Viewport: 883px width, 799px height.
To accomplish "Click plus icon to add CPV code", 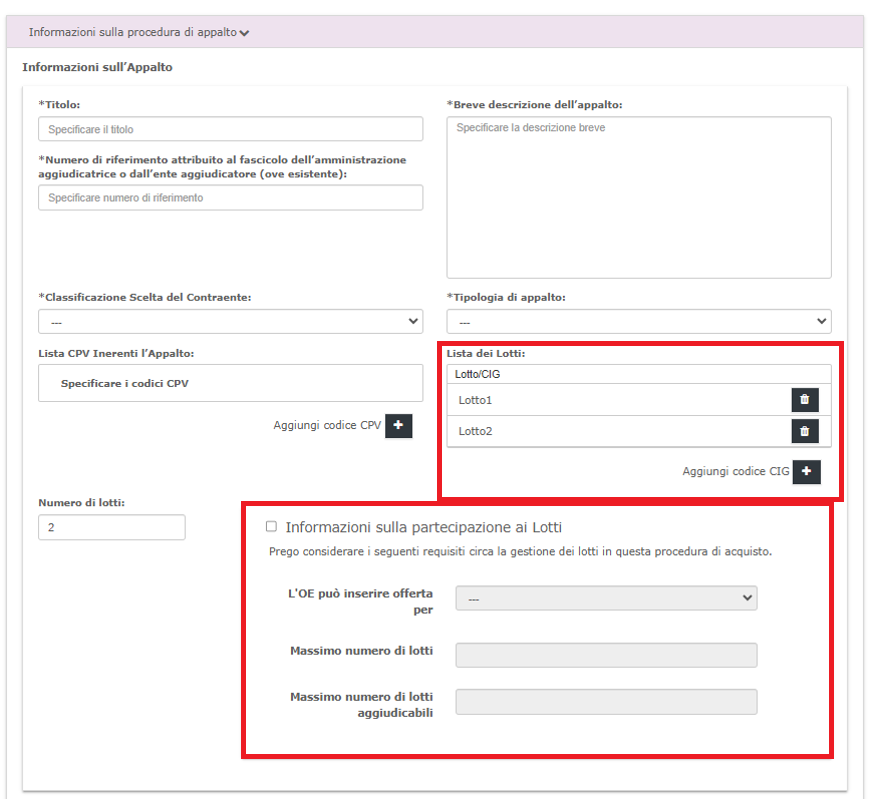I will coord(398,426).
